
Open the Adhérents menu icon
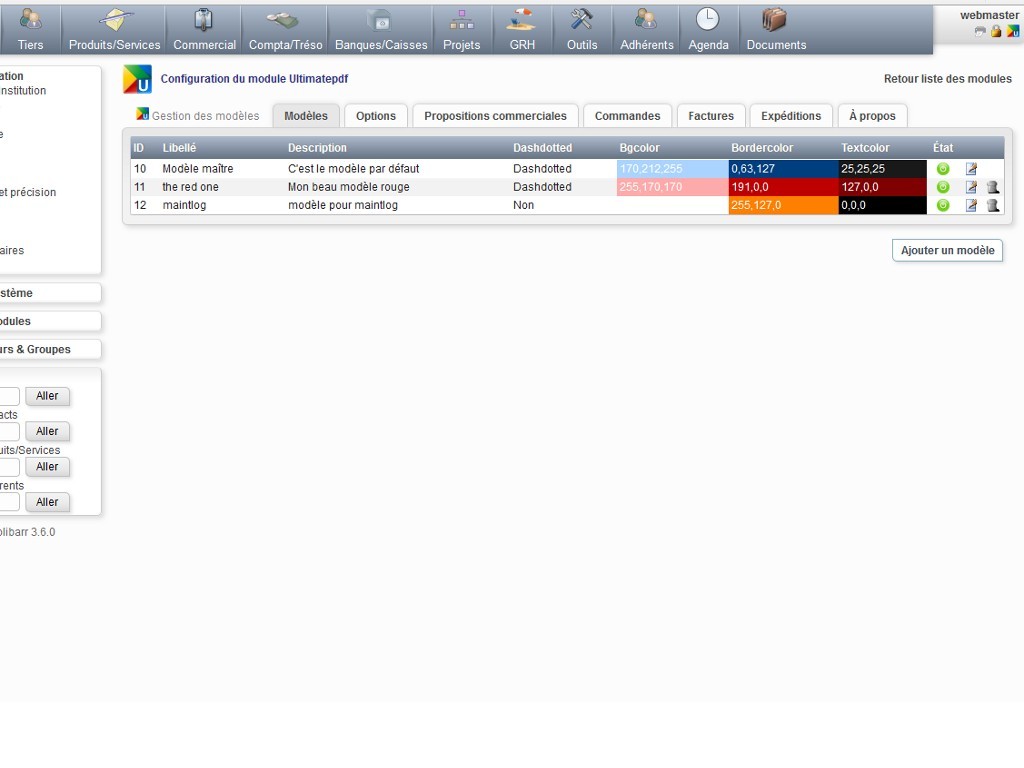pyautogui.click(x=646, y=20)
